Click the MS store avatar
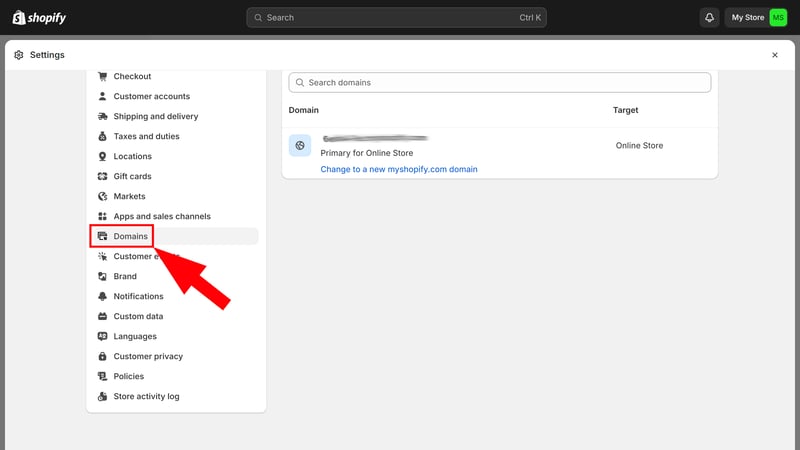800x450 pixels. tap(778, 17)
